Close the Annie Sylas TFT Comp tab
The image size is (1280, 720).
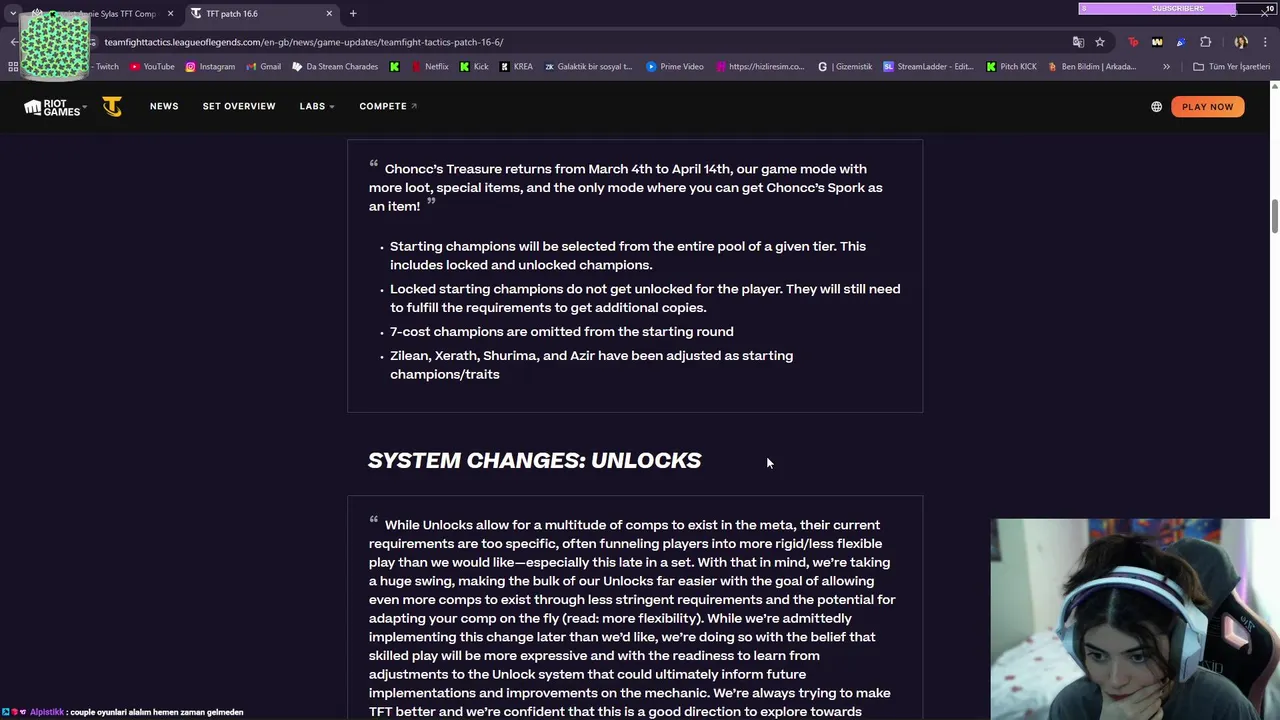170,14
